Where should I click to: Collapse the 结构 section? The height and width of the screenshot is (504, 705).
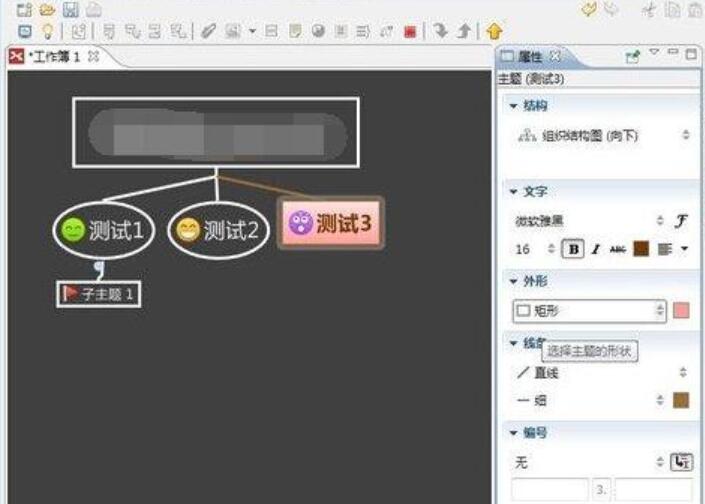point(513,106)
